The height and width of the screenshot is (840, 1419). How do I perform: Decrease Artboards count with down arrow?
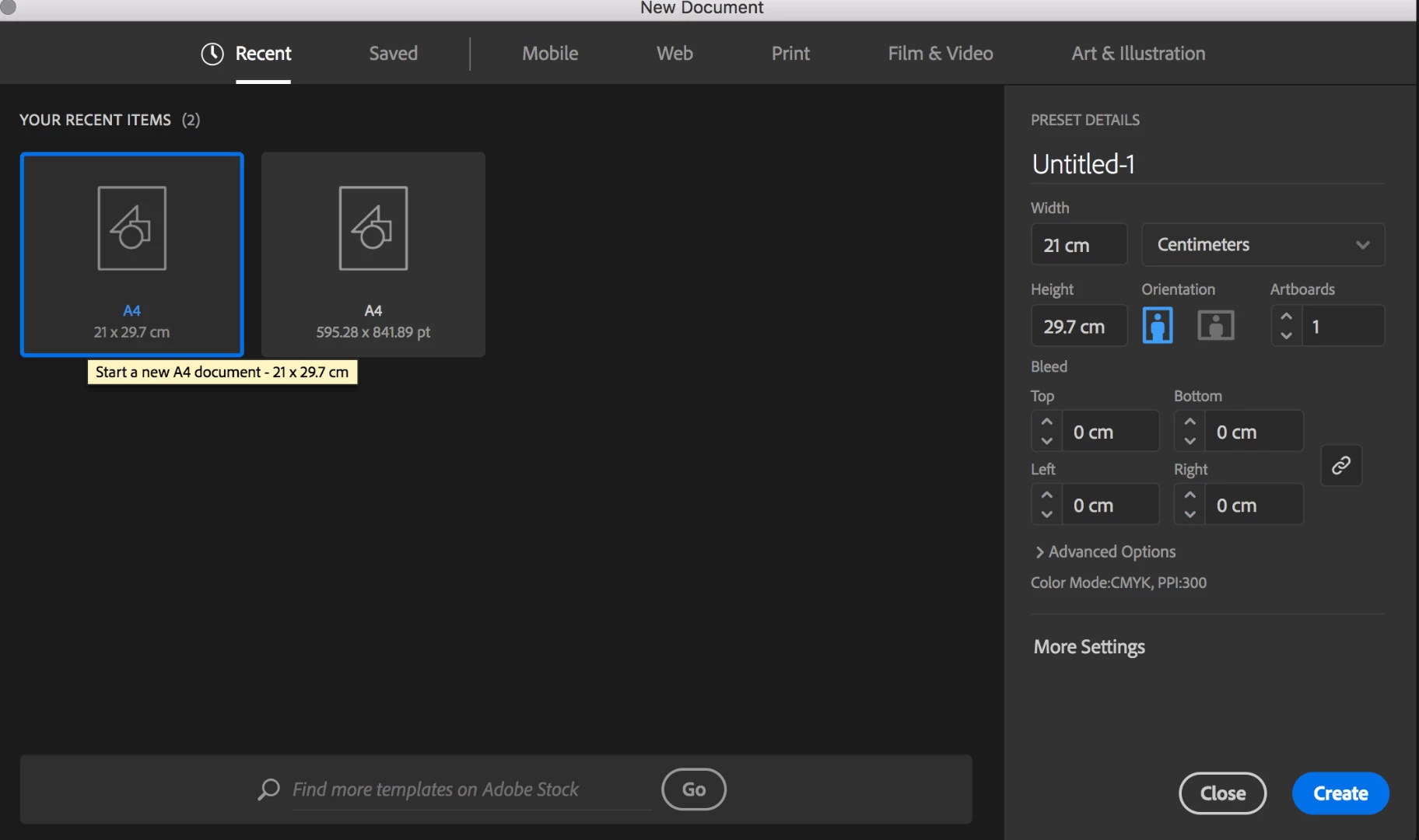pos(1287,335)
